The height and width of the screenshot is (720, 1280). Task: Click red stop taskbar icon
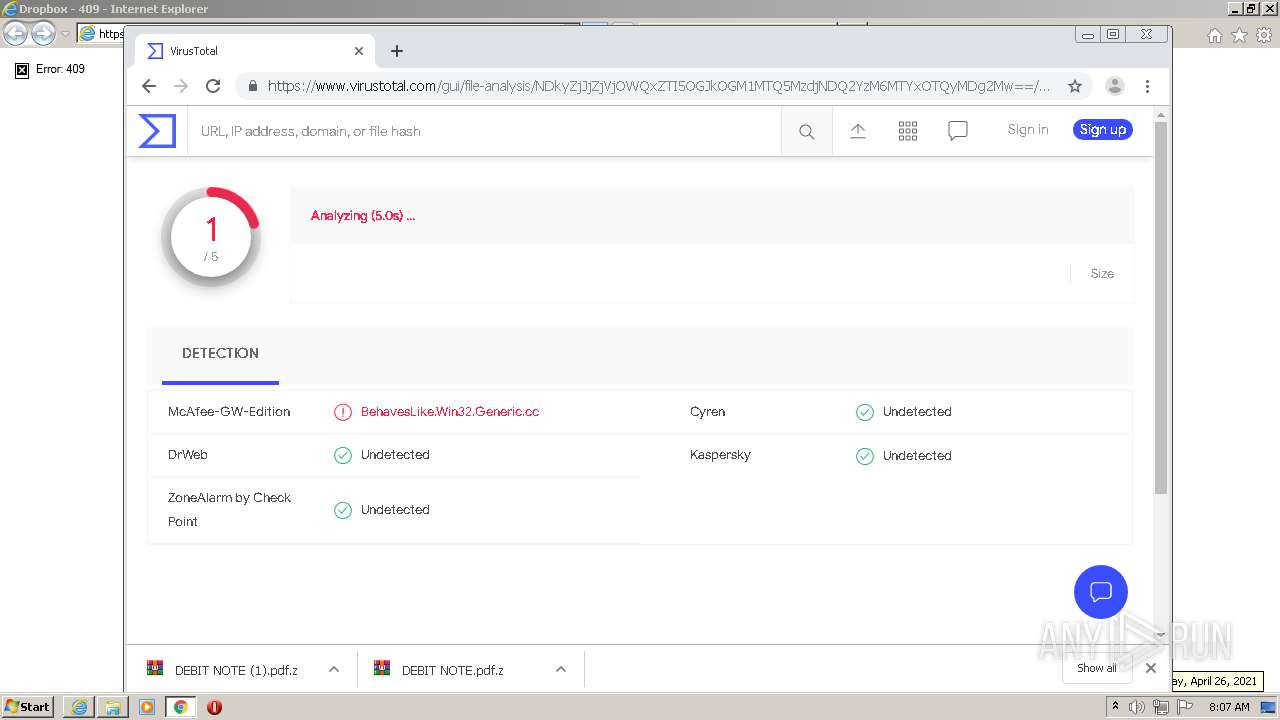coord(214,707)
